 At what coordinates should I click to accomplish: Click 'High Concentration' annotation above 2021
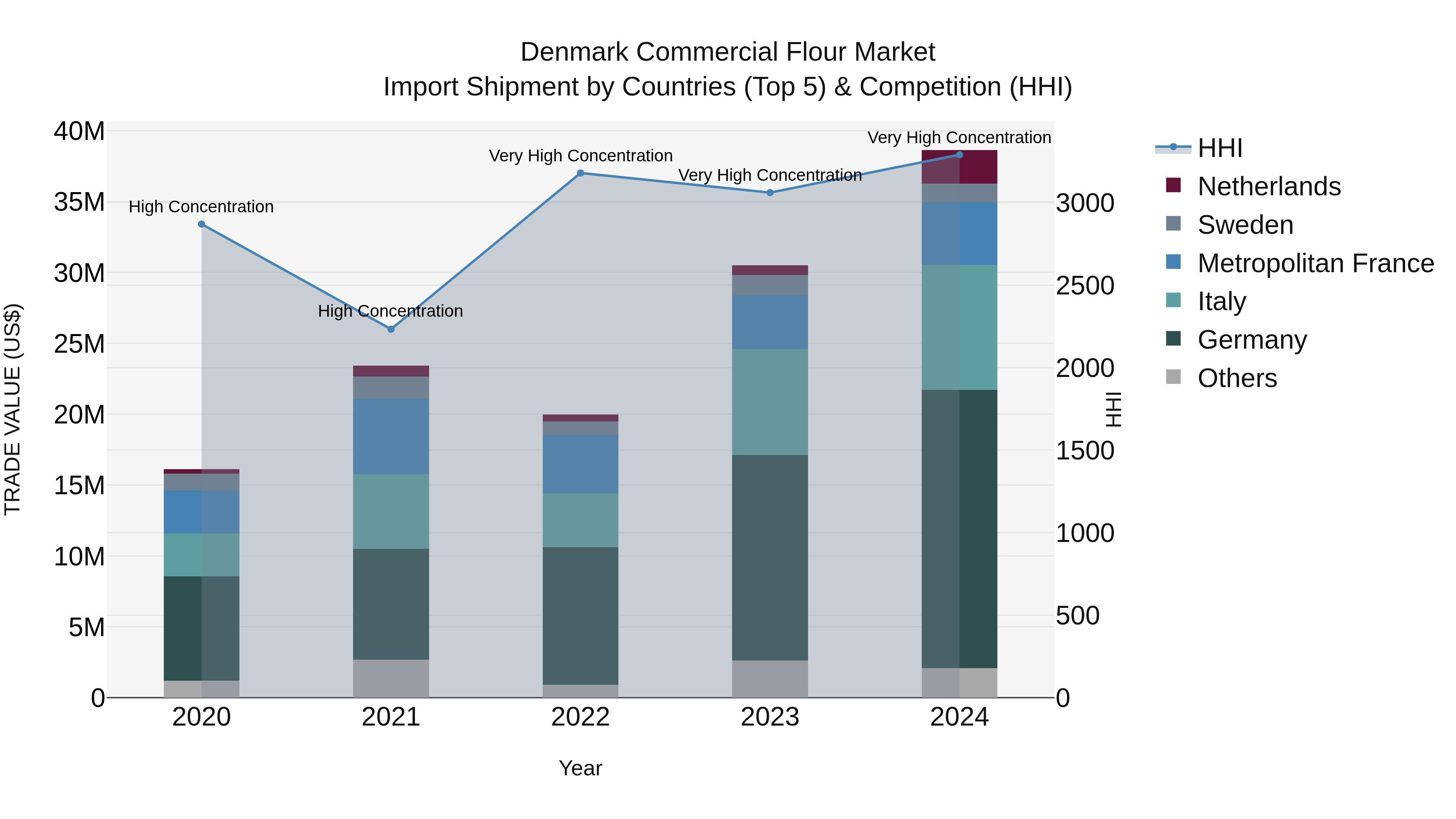[x=391, y=311]
